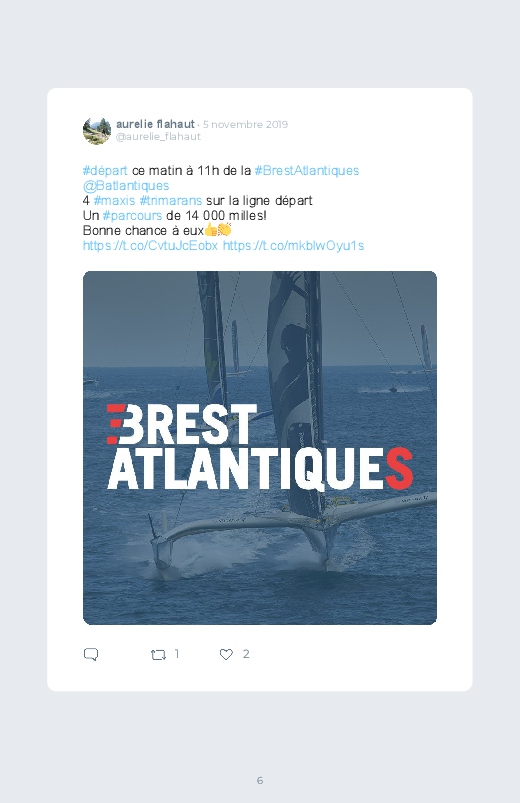Click the like count number 2

[x=246, y=654]
